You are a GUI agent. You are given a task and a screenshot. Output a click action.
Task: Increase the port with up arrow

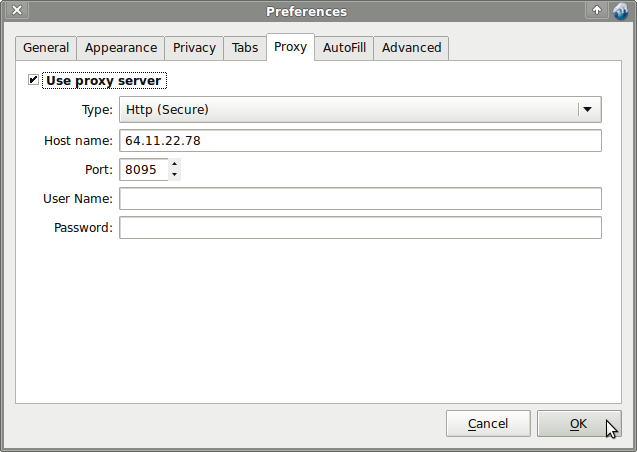point(174,164)
